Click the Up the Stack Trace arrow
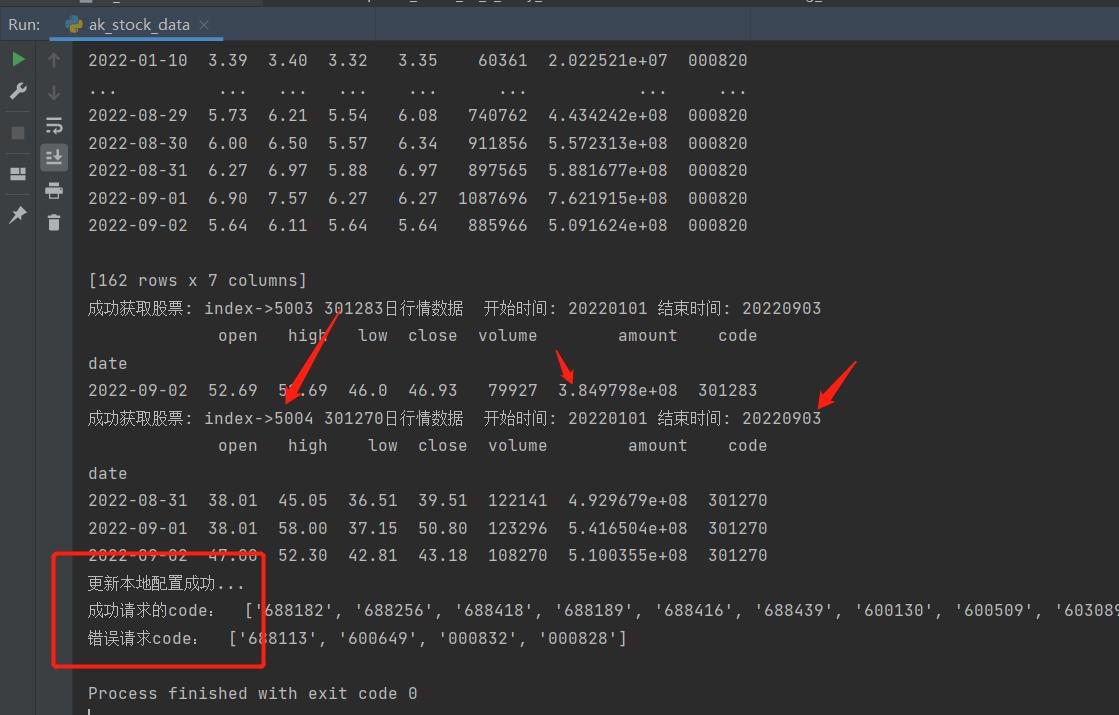 pos(54,60)
